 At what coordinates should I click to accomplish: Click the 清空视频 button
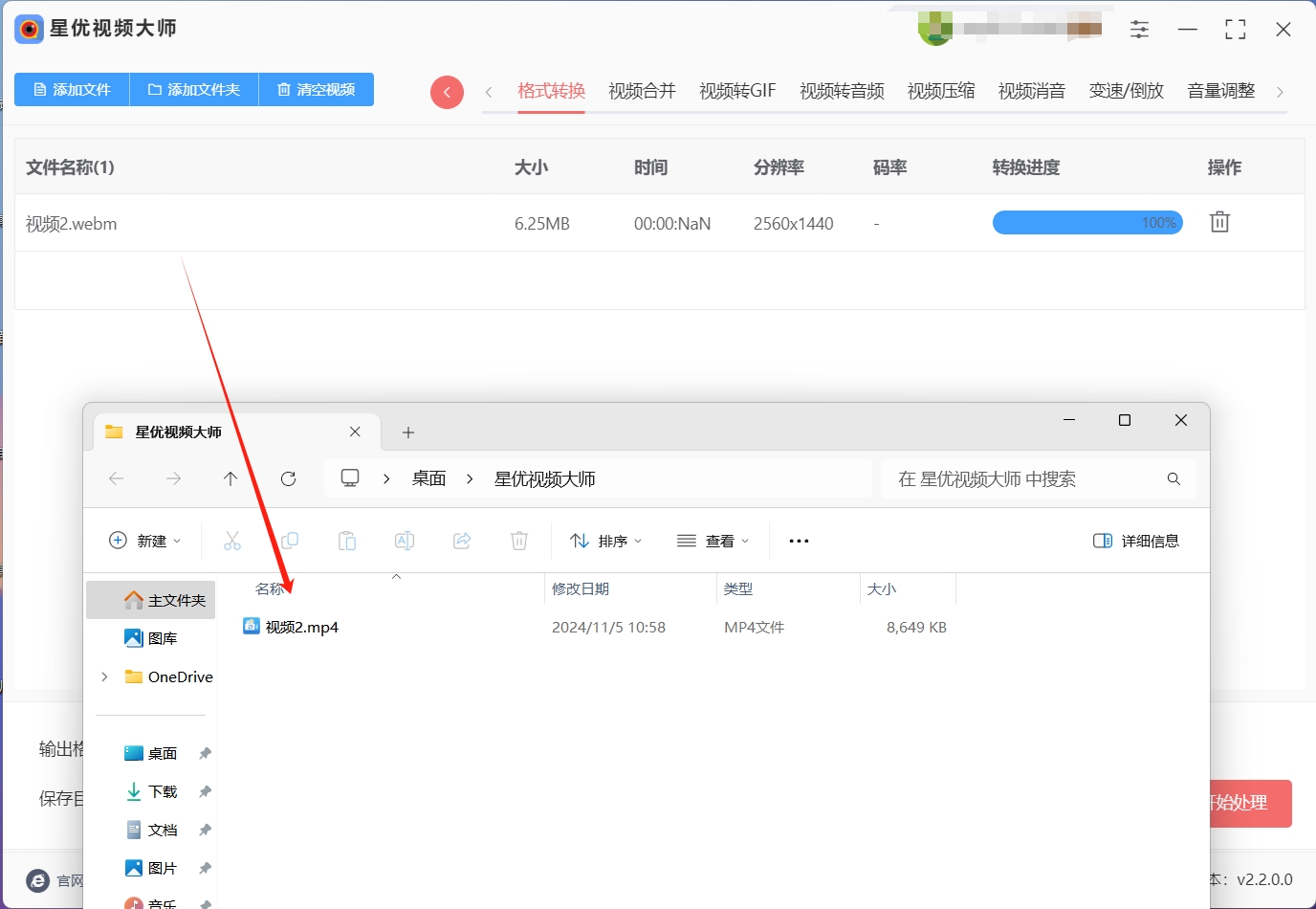coord(317,89)
